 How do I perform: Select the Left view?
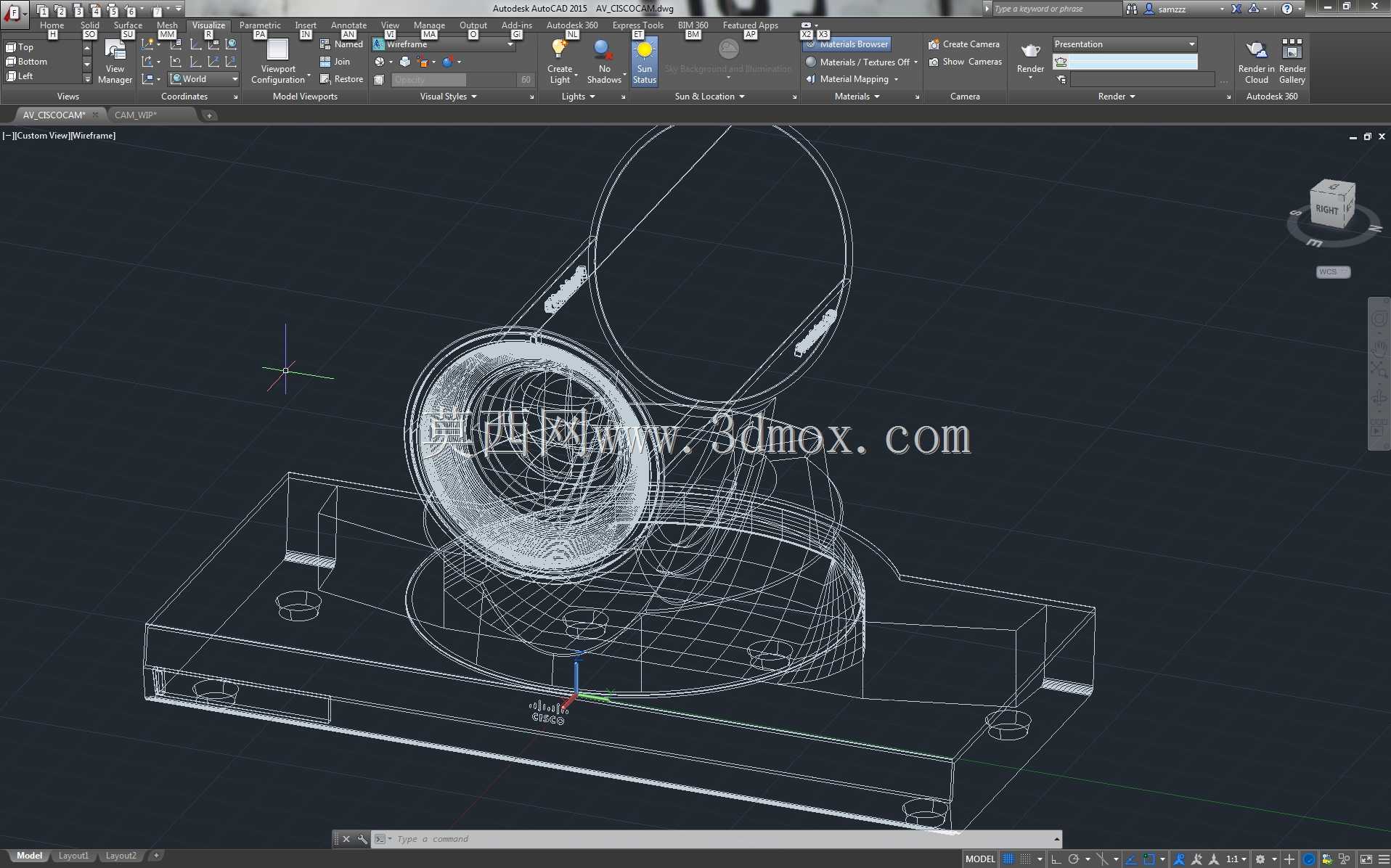click(20, 76)
